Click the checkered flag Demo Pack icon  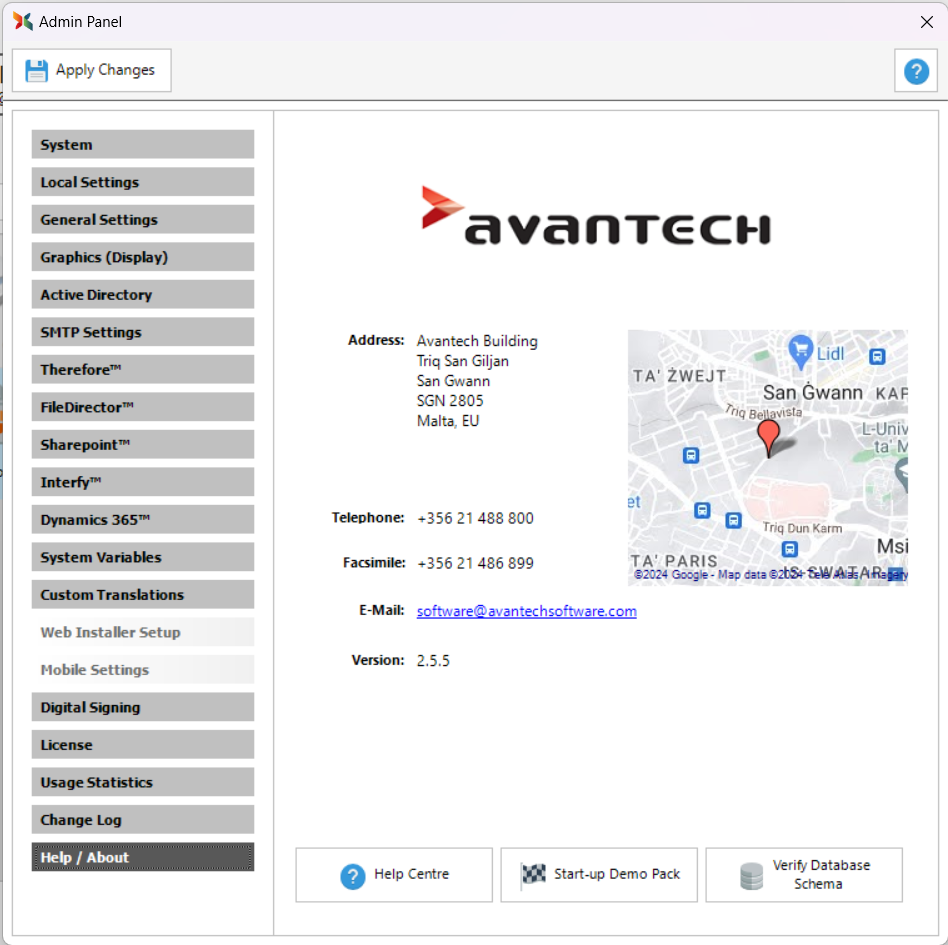click(533, 875)
